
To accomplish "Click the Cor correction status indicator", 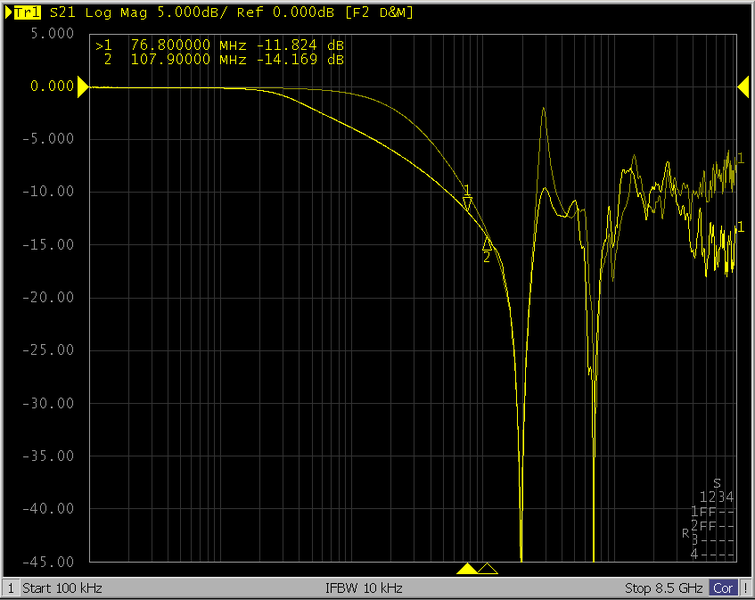I will 724,588.
